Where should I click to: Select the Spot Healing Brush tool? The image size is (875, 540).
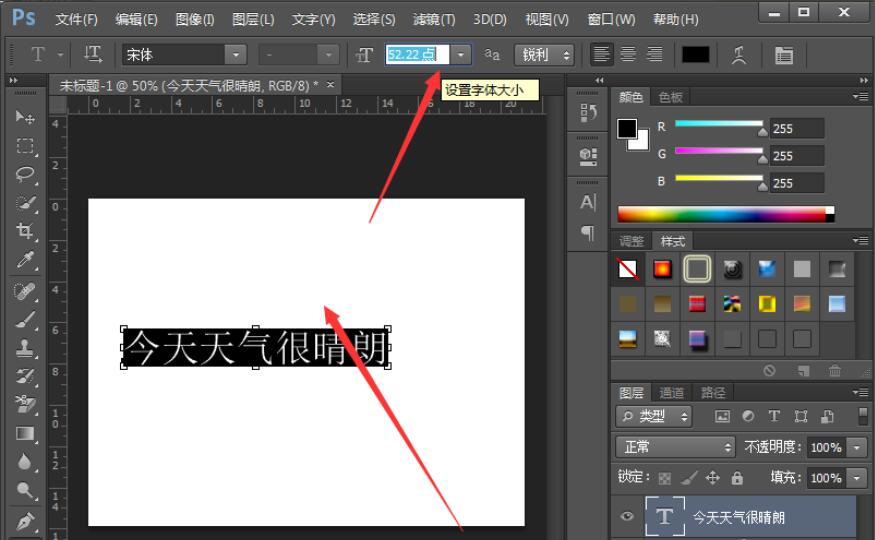(25, 292)
